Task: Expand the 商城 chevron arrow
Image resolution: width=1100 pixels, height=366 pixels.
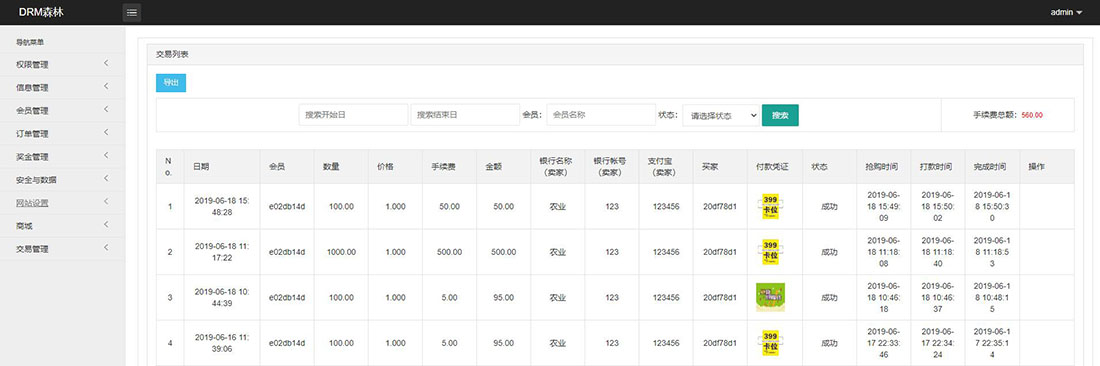Action: coord(106,225)
